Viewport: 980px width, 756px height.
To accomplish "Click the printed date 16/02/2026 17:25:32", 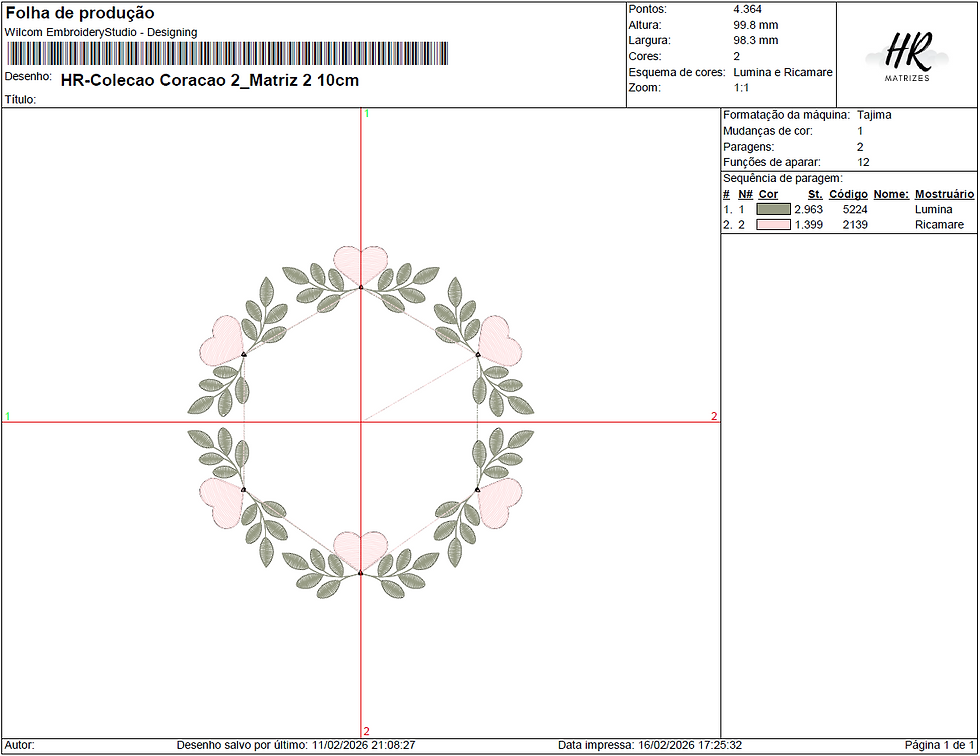I will click(x=689, y=745).
